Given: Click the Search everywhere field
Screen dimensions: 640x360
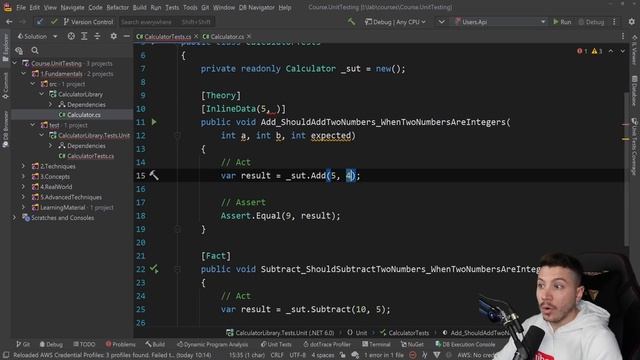Looking at the screenshot, I should click(167, 22).
